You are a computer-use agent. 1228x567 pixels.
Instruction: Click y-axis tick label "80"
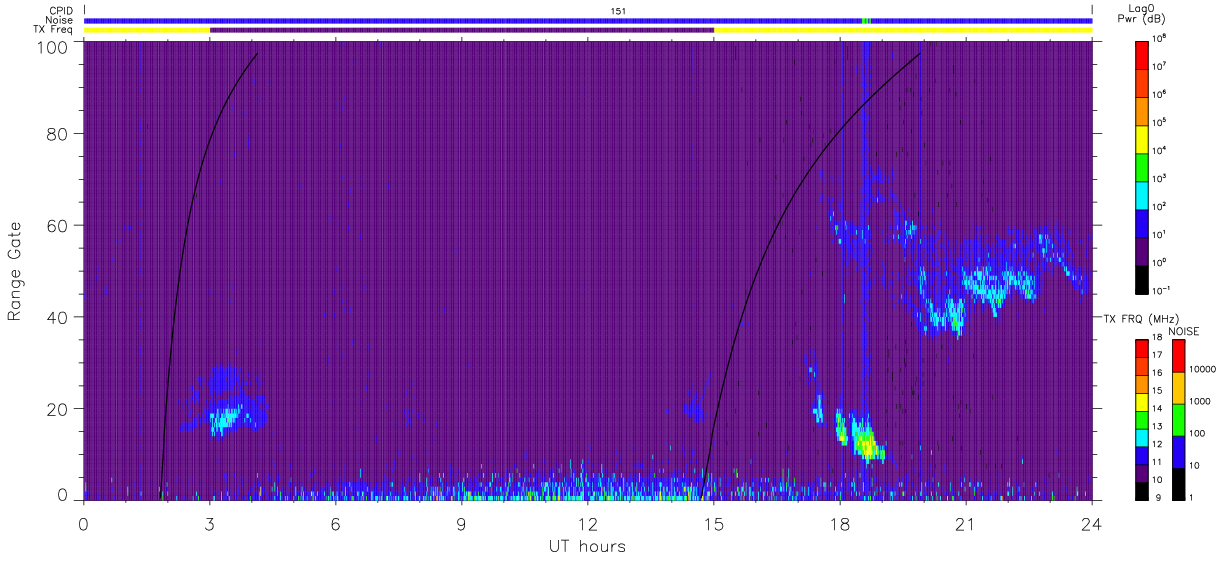pyautogui.click(x=58, y=133)
